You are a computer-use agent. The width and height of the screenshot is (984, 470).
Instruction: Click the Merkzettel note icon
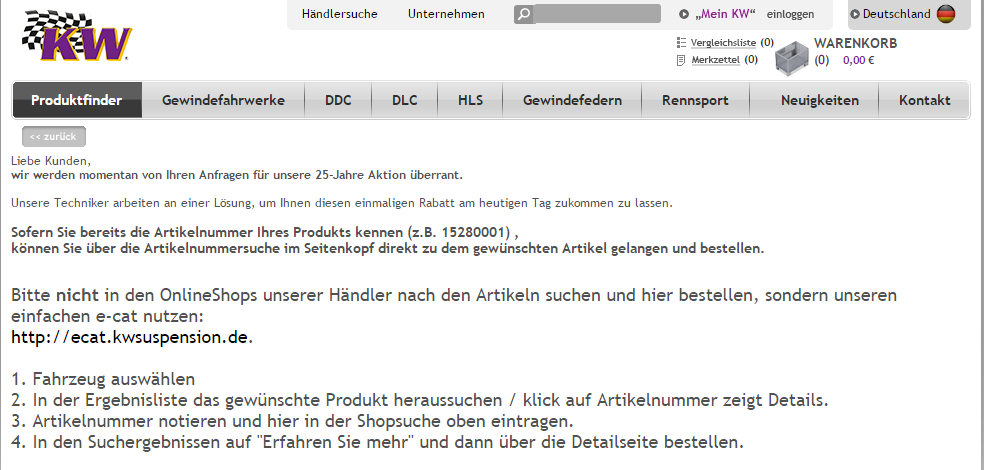(681, 60)
